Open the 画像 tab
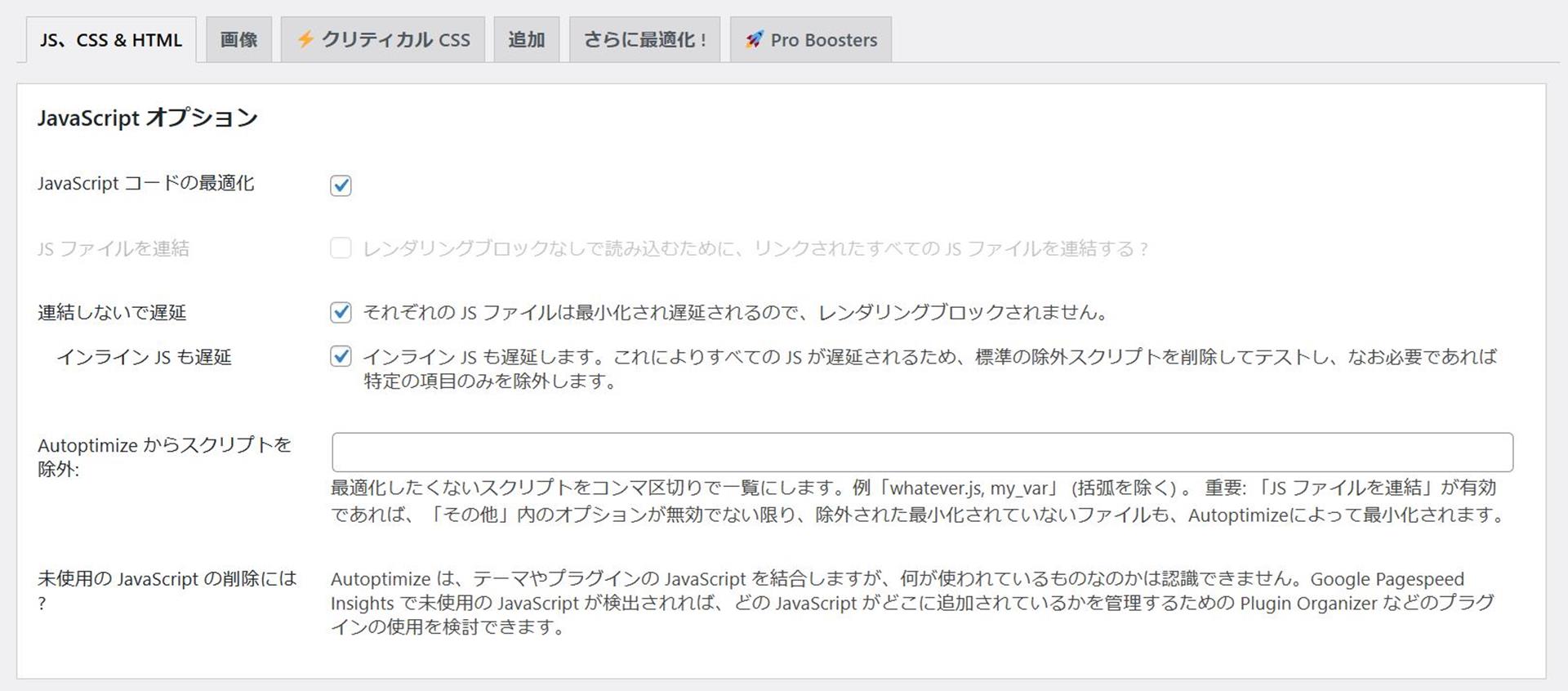1568x691 pixels. tap(238, 40)
